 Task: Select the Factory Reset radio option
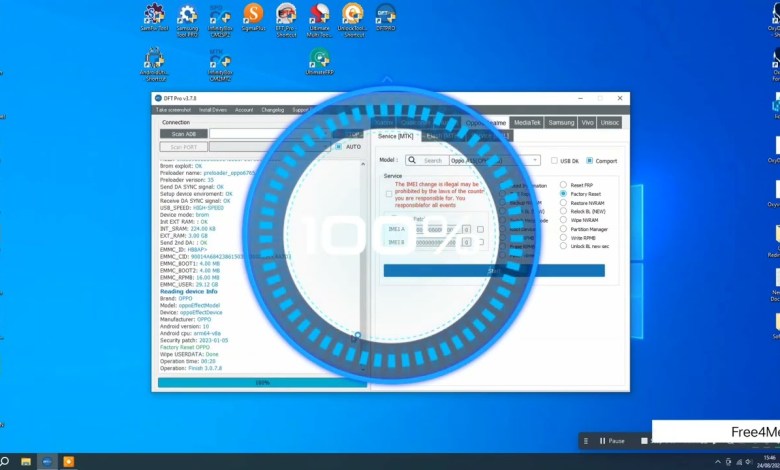tap(564, 195)
